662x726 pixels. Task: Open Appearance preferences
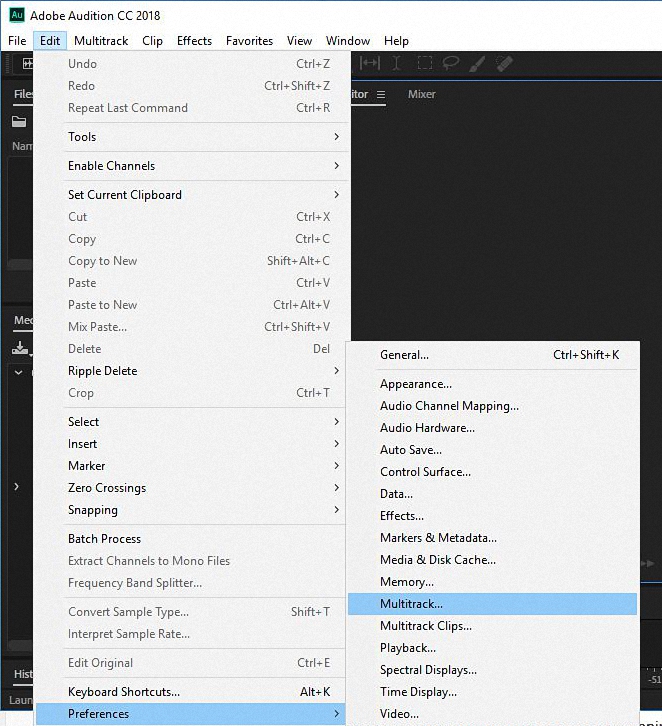click(x=493, y=384)
